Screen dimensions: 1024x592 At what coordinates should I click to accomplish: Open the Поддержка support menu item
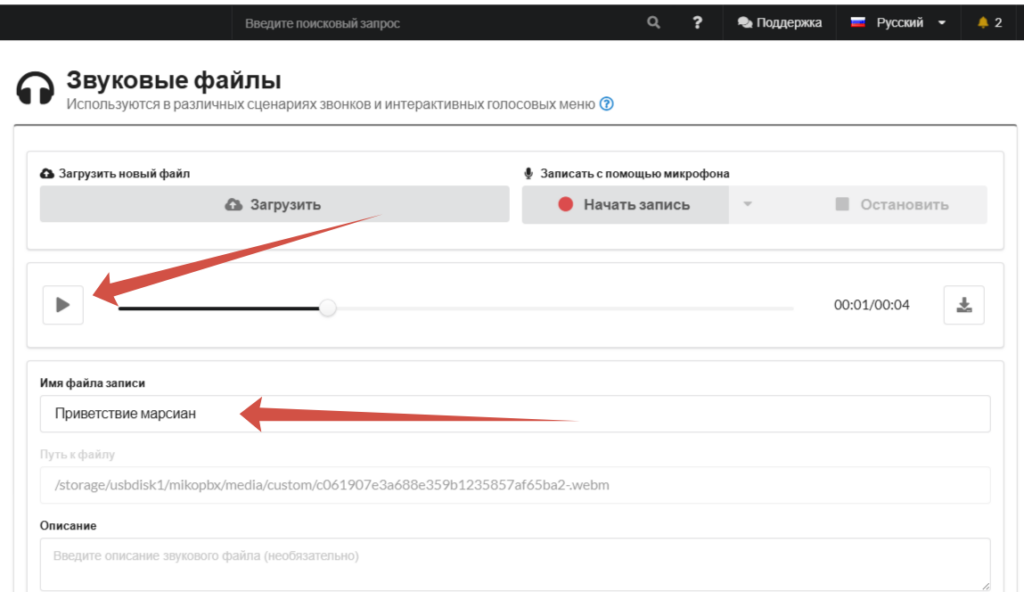pos(779,22)
